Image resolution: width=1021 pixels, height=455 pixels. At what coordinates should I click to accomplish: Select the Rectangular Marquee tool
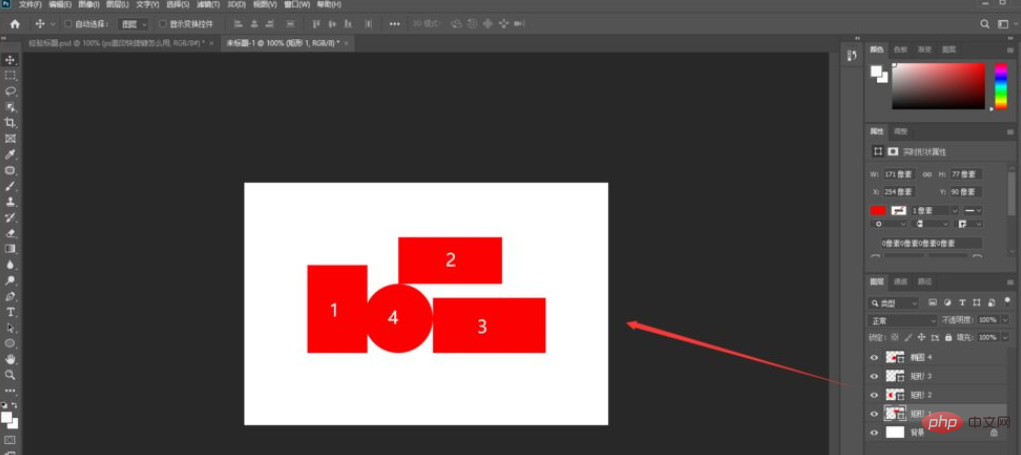coord(10,76)
